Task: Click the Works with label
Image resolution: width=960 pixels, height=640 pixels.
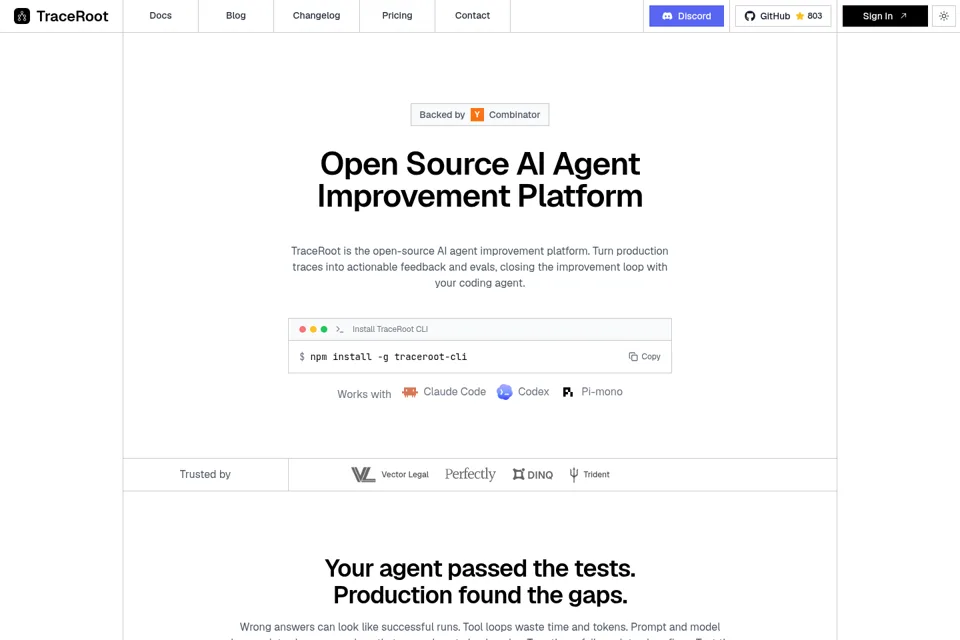Action: click(364, 394)
